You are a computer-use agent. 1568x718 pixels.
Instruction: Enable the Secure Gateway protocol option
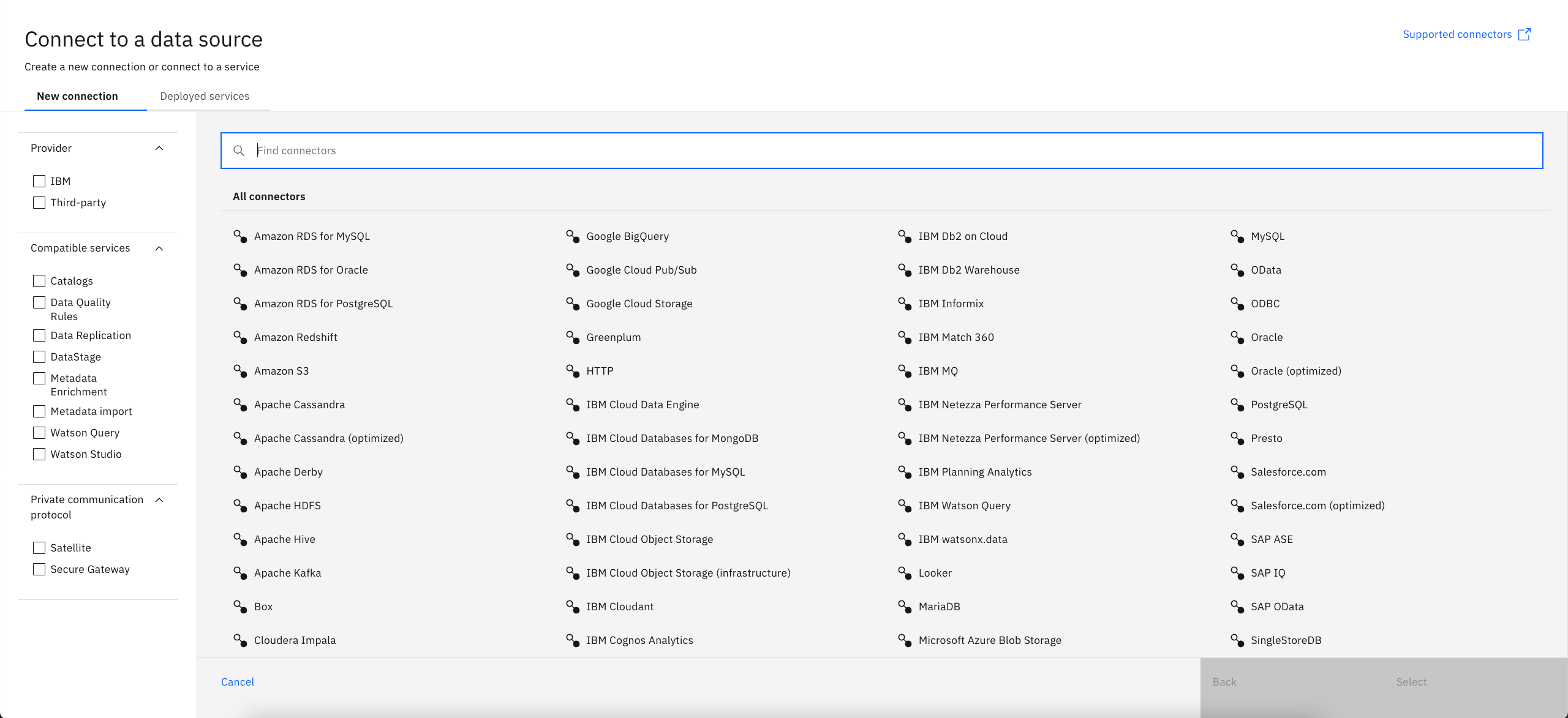[39, 569]
